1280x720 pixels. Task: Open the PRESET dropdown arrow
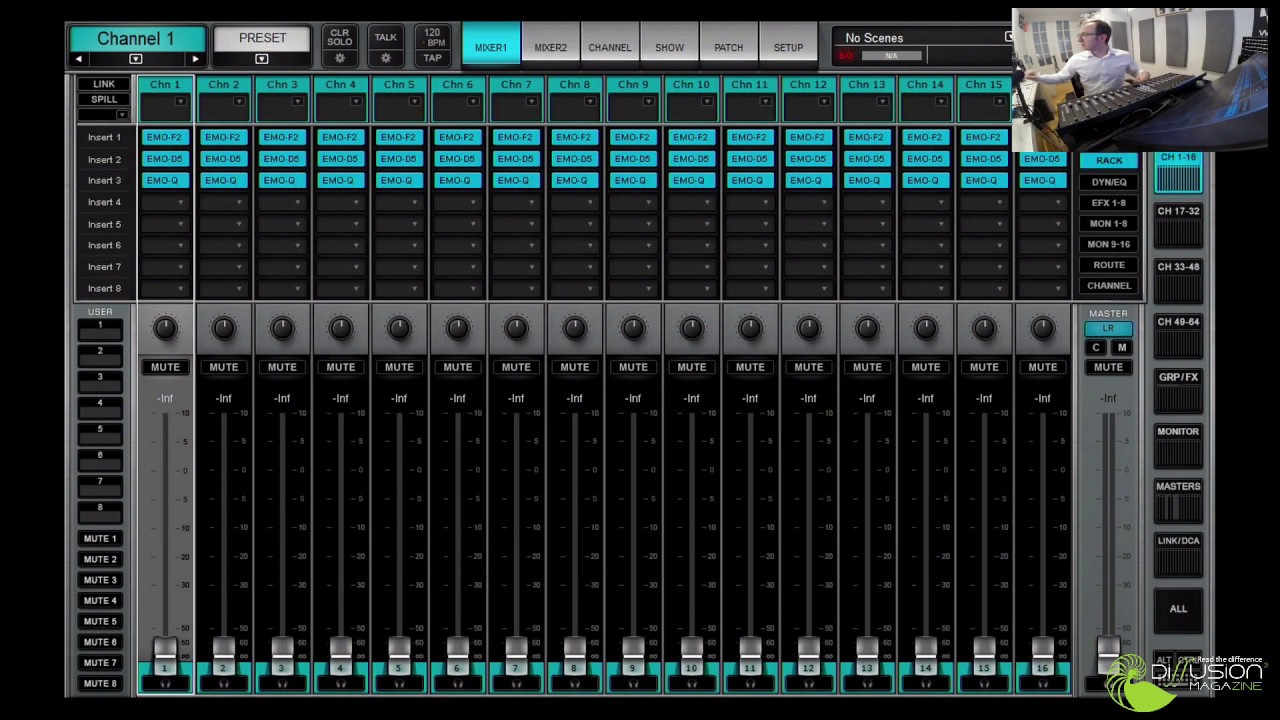[x=262, y=59]
